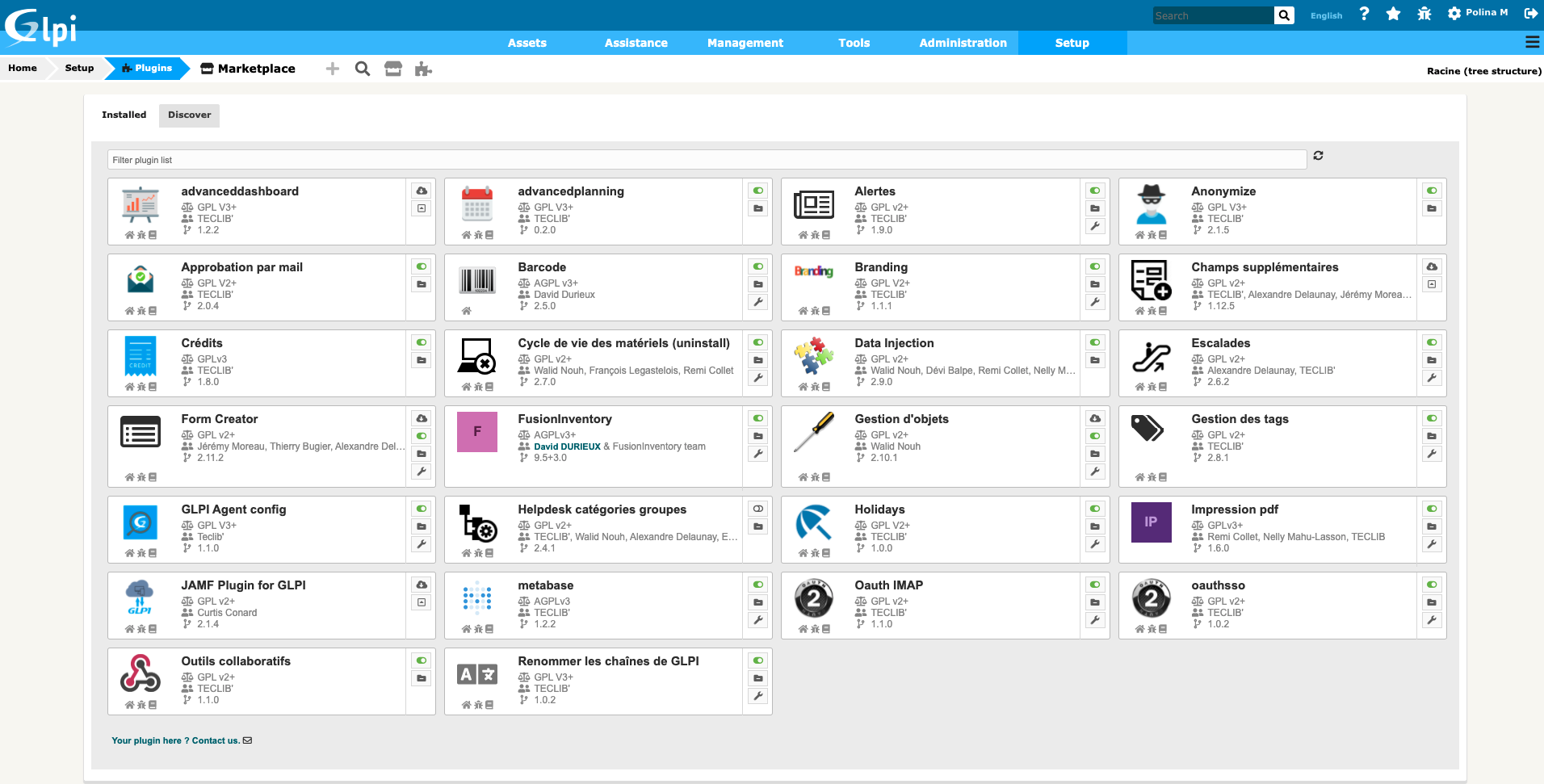Open the Tools menu
The height and width of the screenshot is (784, 1544).
coord(854,43)
